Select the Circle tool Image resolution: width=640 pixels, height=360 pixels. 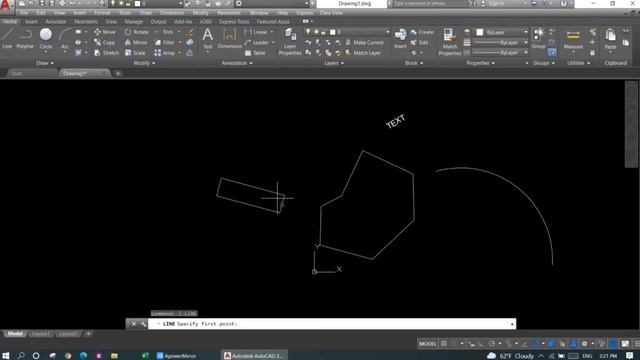tap(46, 39)
